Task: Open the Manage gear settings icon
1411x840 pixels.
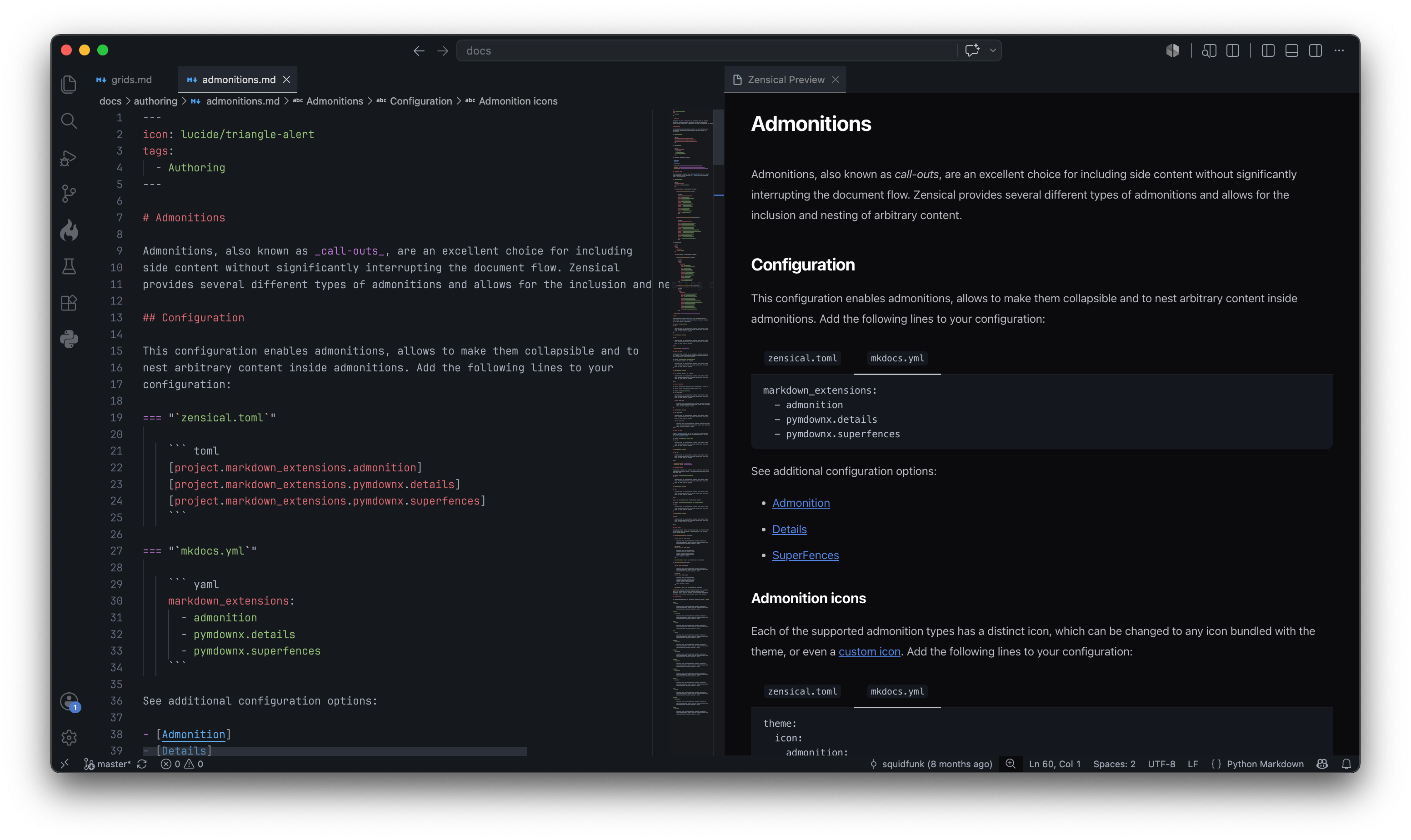Action: coord(69,738)
